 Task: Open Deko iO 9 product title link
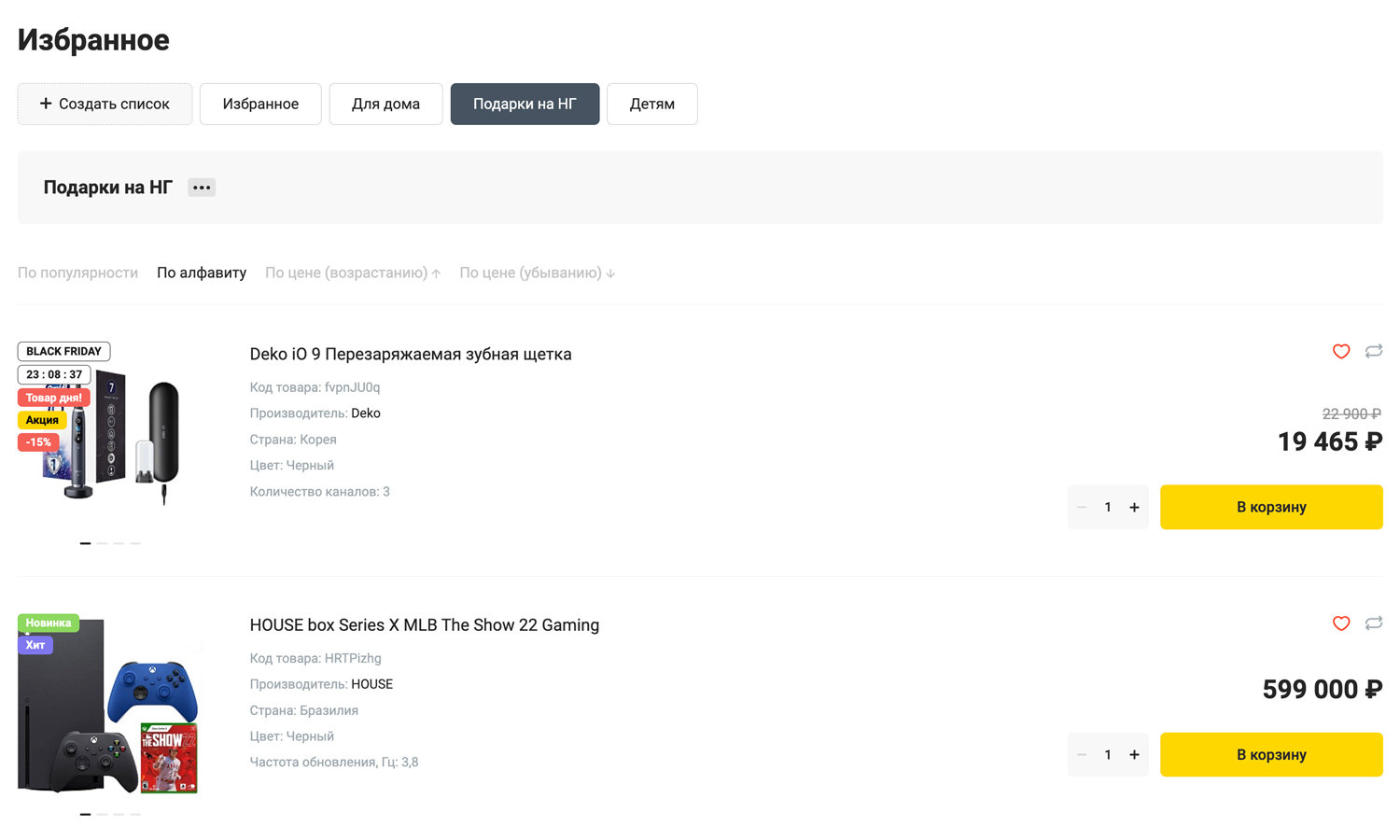click(x=410, y=354)
